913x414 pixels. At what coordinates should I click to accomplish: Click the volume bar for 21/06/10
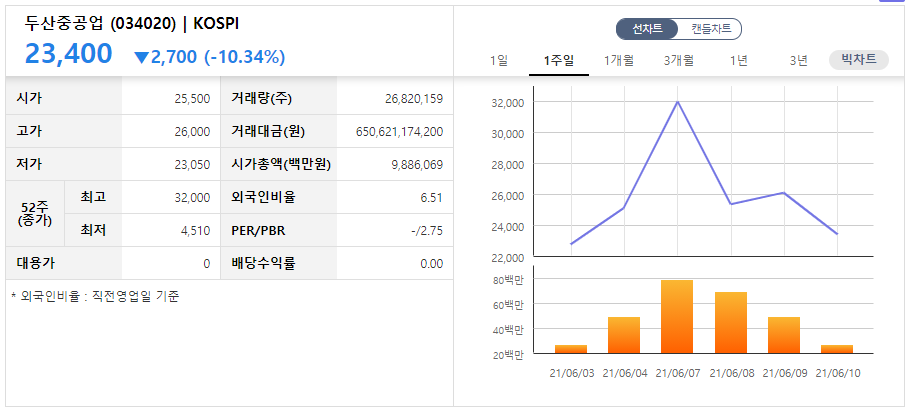point(837,349)
